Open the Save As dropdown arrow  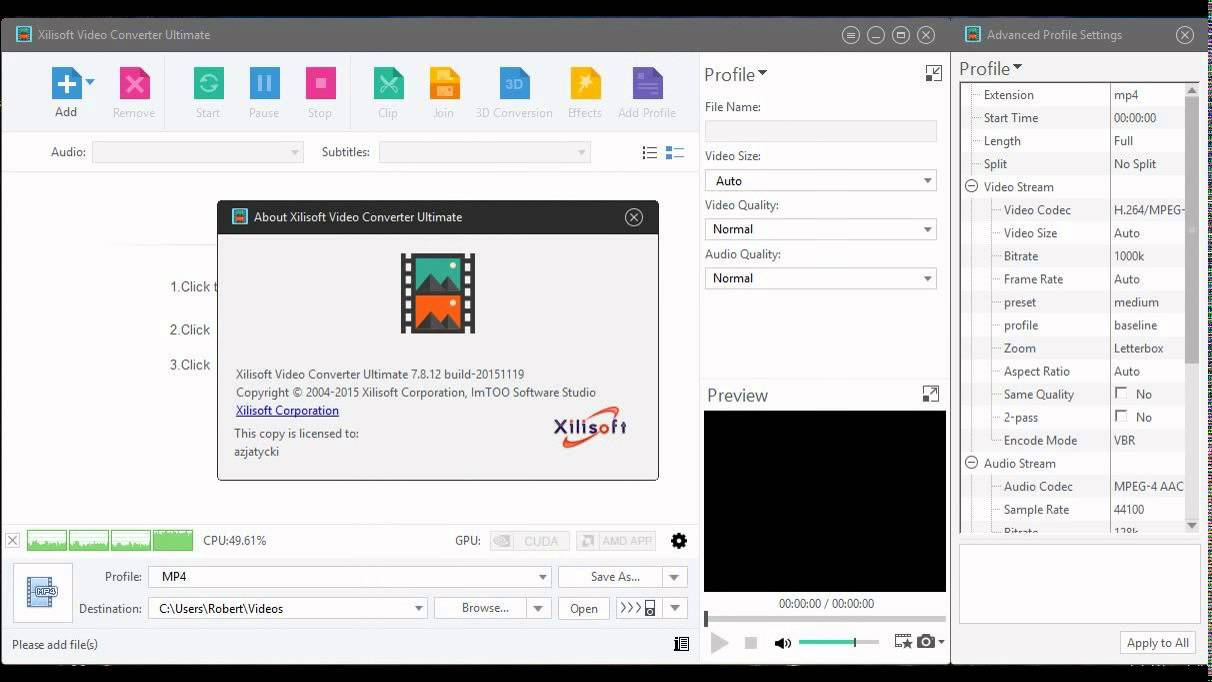click(x=675, y=577)
